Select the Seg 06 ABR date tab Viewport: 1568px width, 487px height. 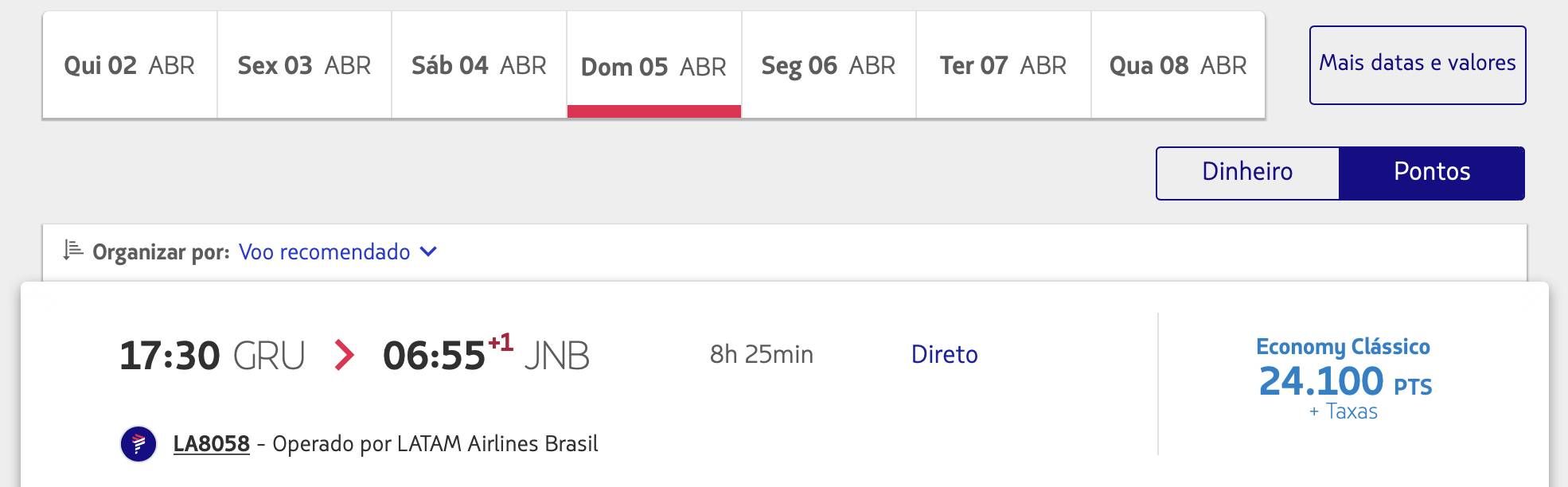tap(829, 65)
